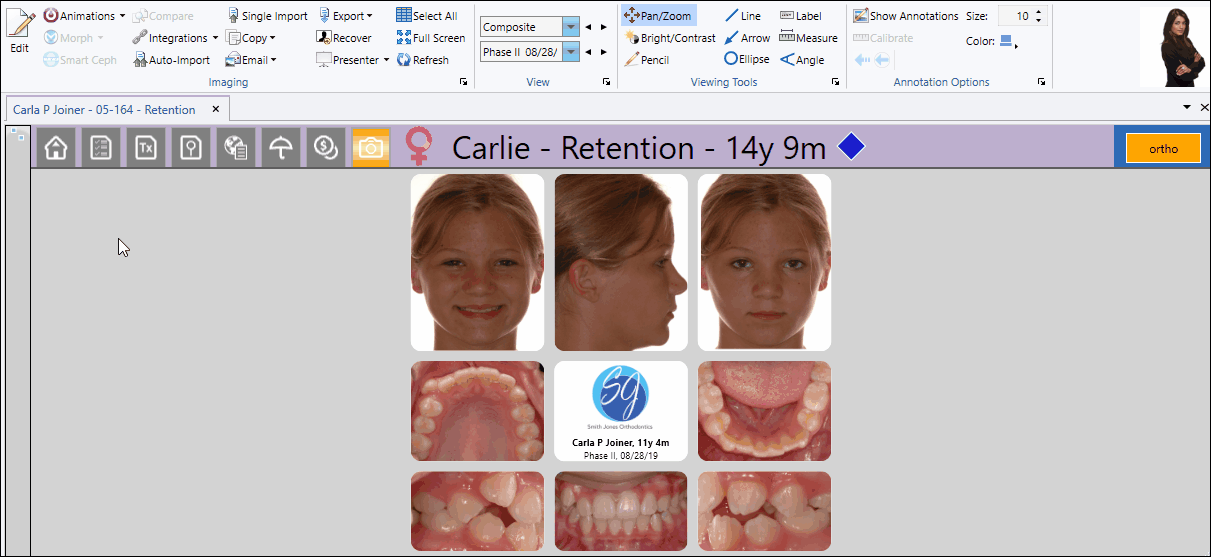This screenshot has width=1211, height=557.
Task: Open the Animations menu
Action: 85,16
